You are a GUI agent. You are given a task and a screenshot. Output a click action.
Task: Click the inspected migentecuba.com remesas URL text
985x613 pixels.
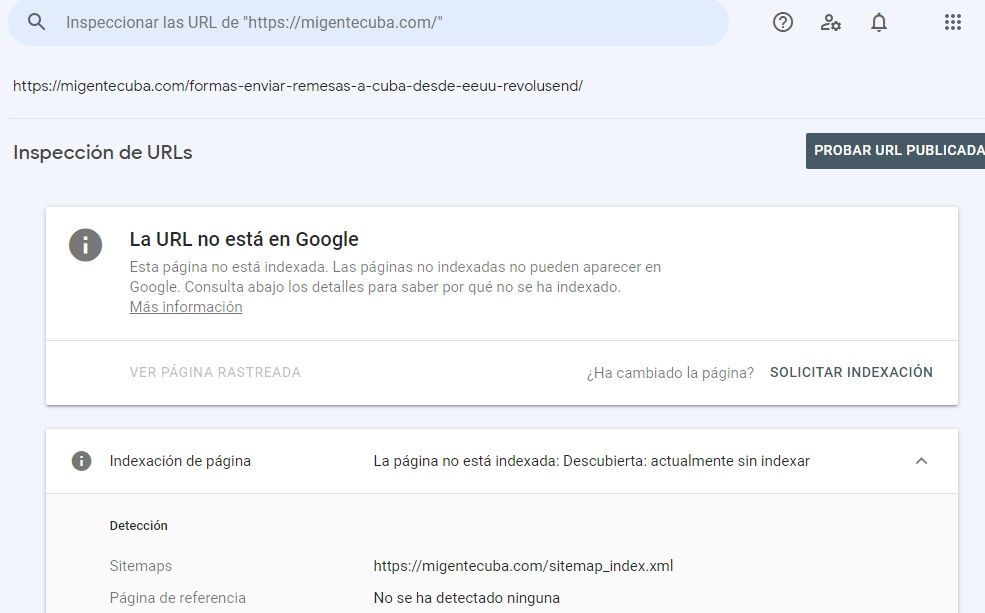(x=298, y=86)
